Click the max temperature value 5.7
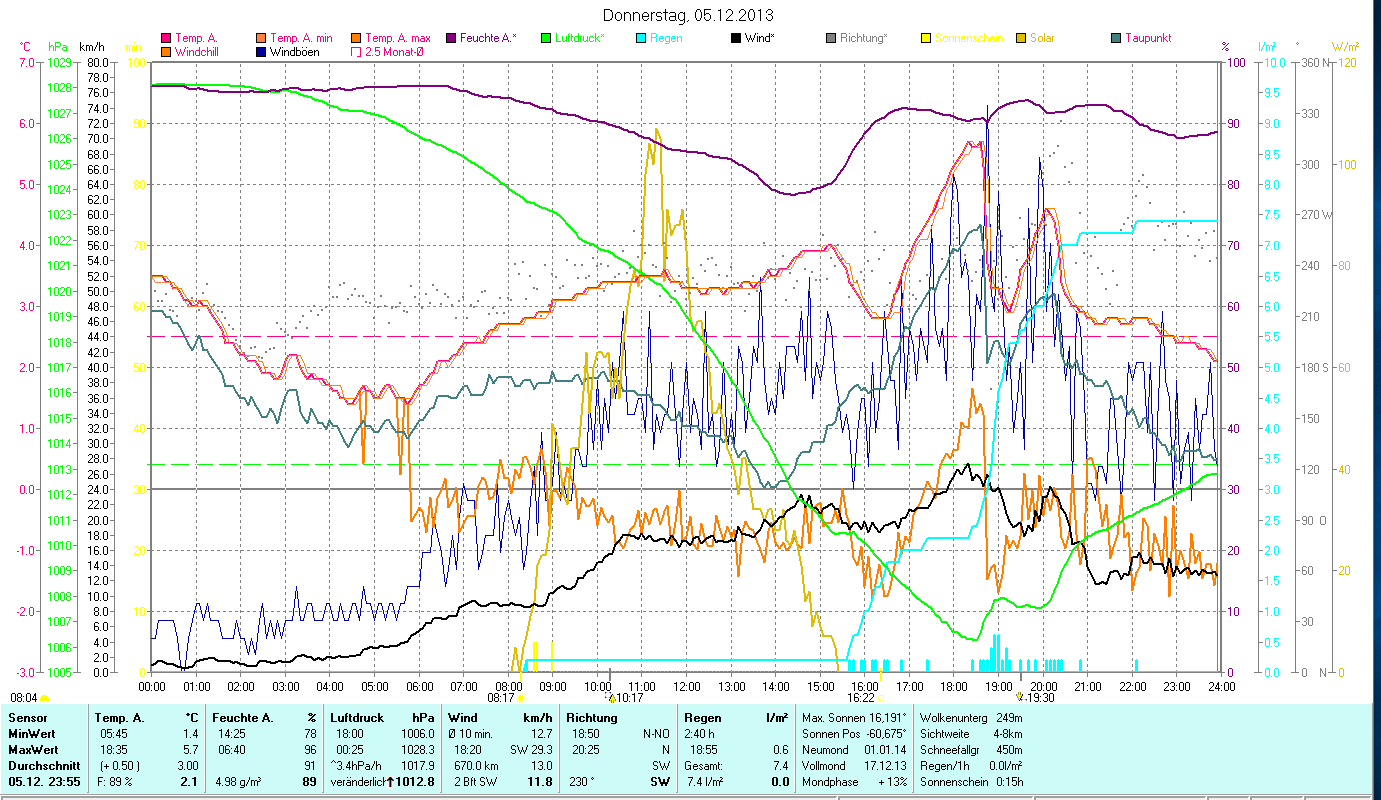 [190, 749]
